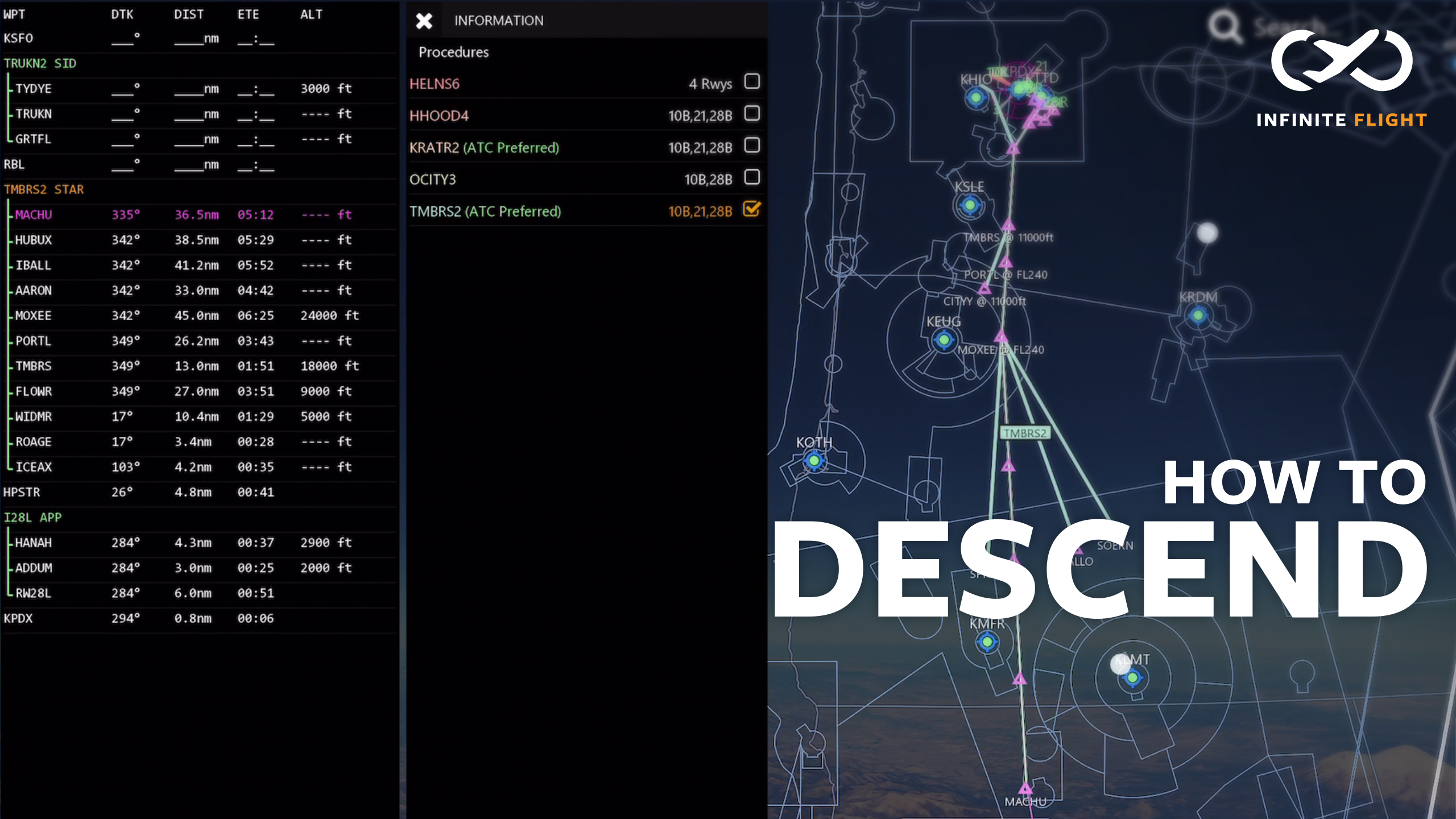Select the KSLE airport icon on map

[x=970, y=205]
